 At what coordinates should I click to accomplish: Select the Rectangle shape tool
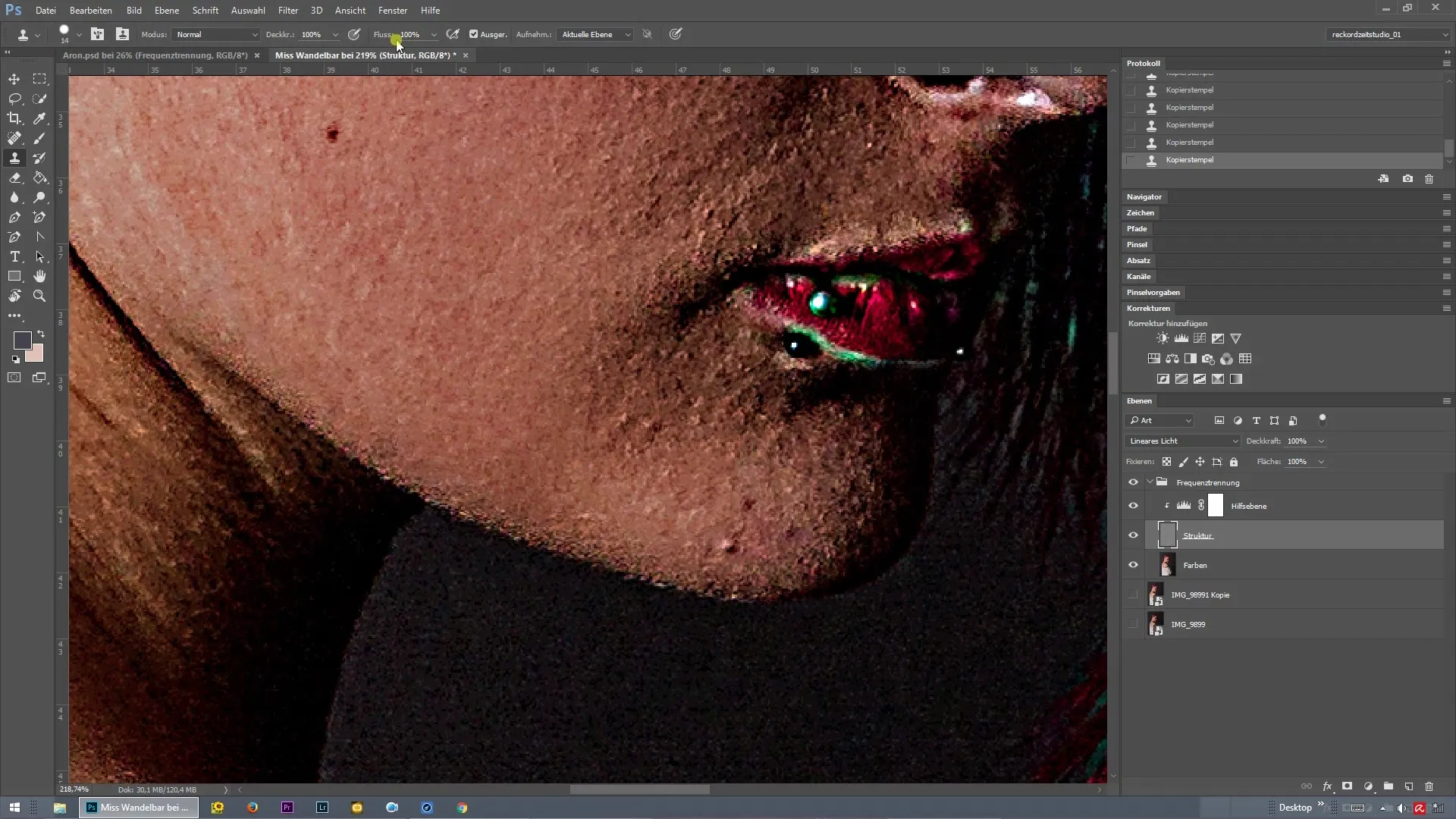14,276
